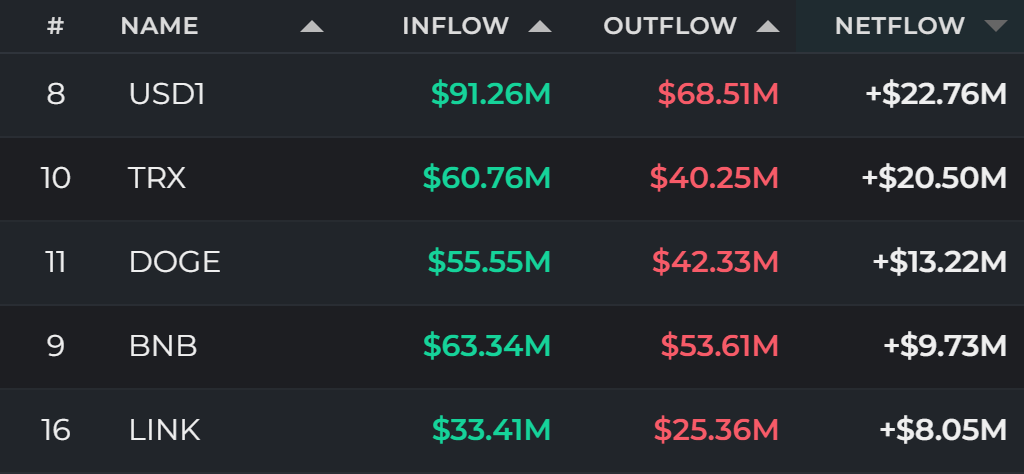The width and height of the screenshot is (1024, 474).
Task: Sort by NAME using its arrow icon
Action: pos(312,26)
